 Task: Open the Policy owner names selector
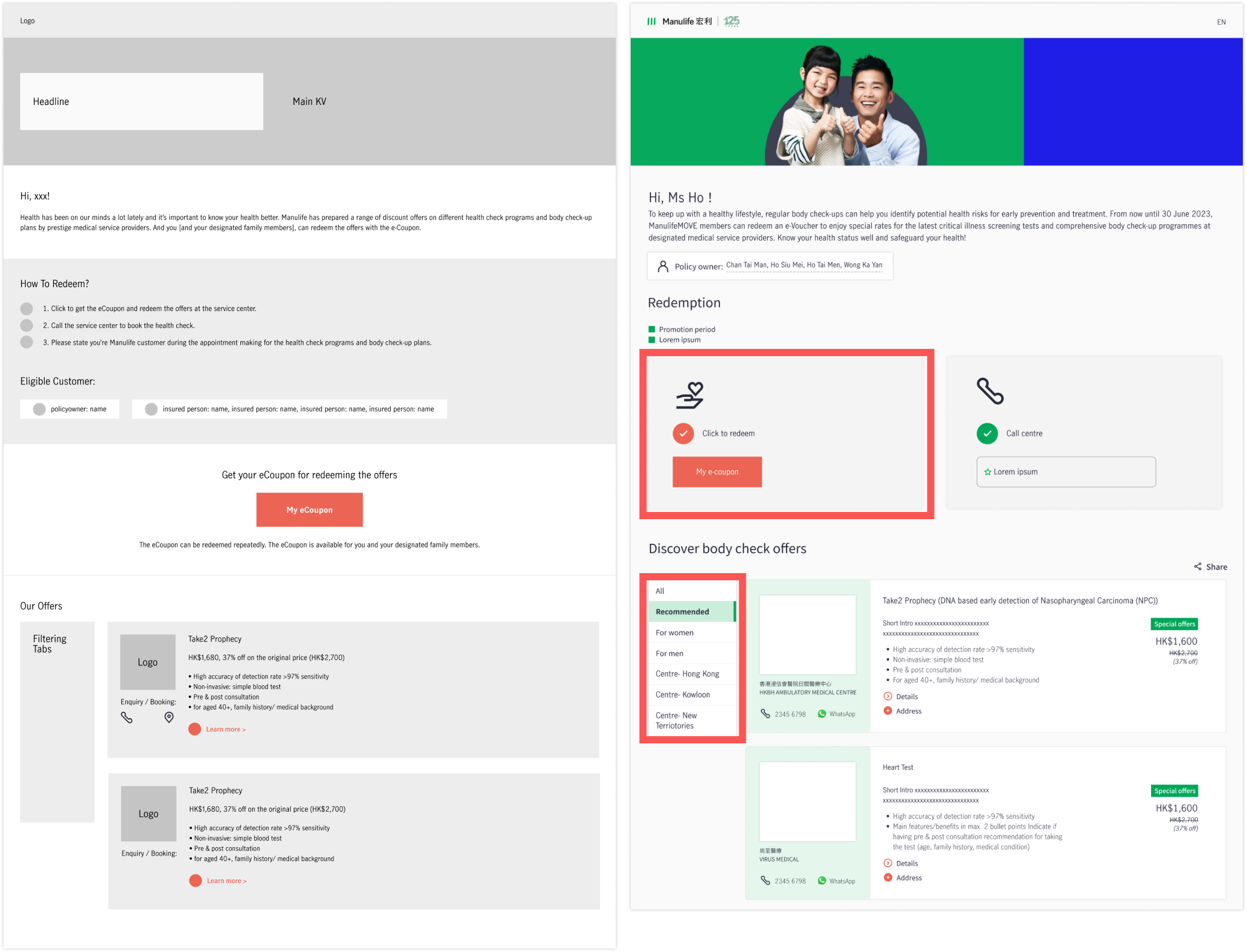tap(803, 266)
